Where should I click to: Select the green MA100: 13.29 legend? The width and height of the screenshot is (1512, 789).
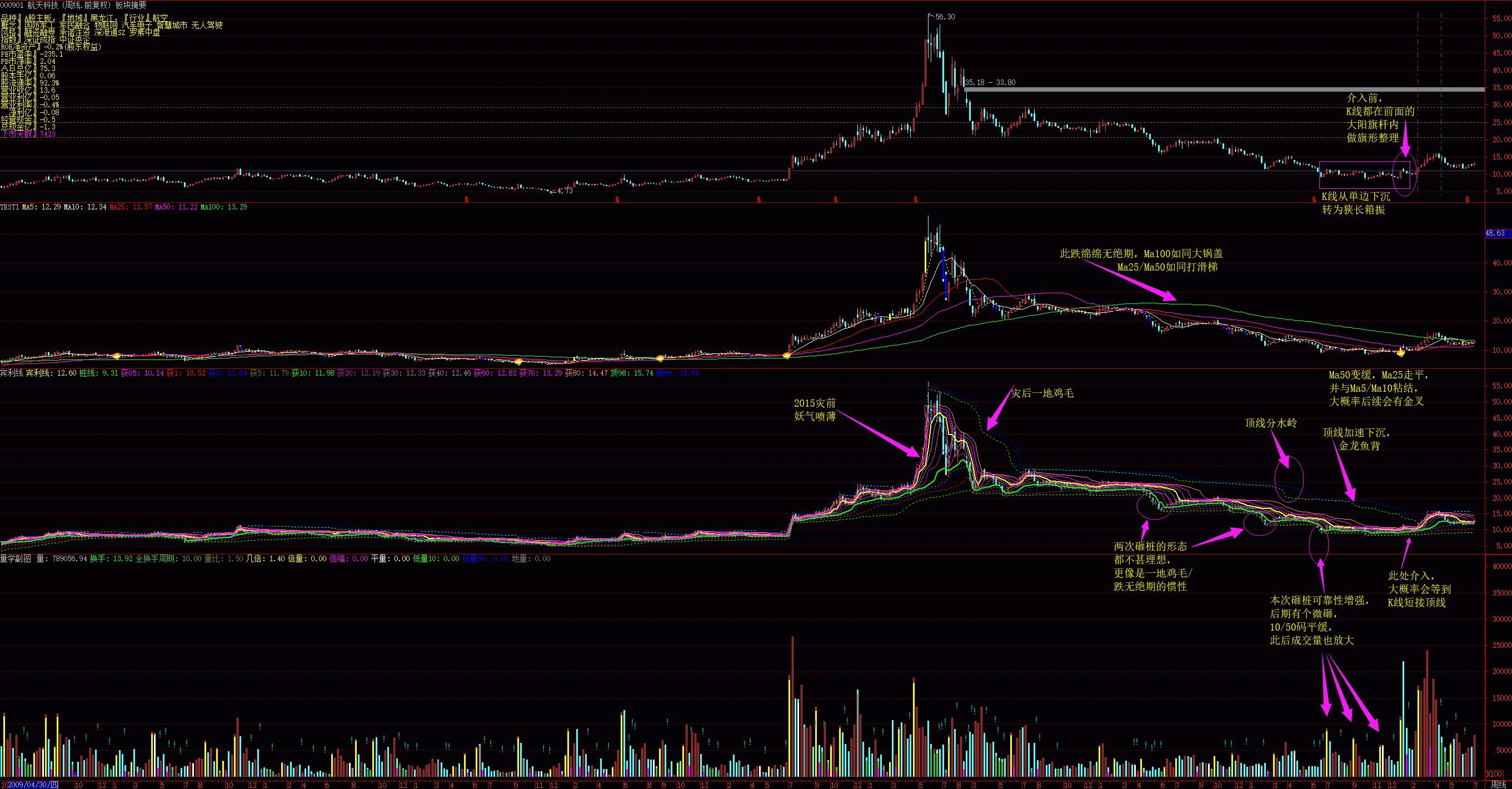[x=223, y=207]
